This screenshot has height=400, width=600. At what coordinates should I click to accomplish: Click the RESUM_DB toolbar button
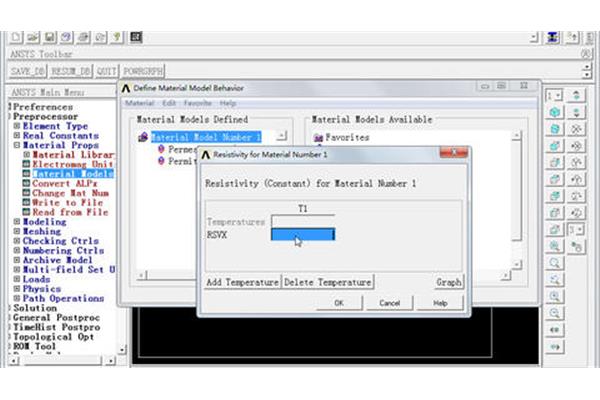click(x=71, y=71)
